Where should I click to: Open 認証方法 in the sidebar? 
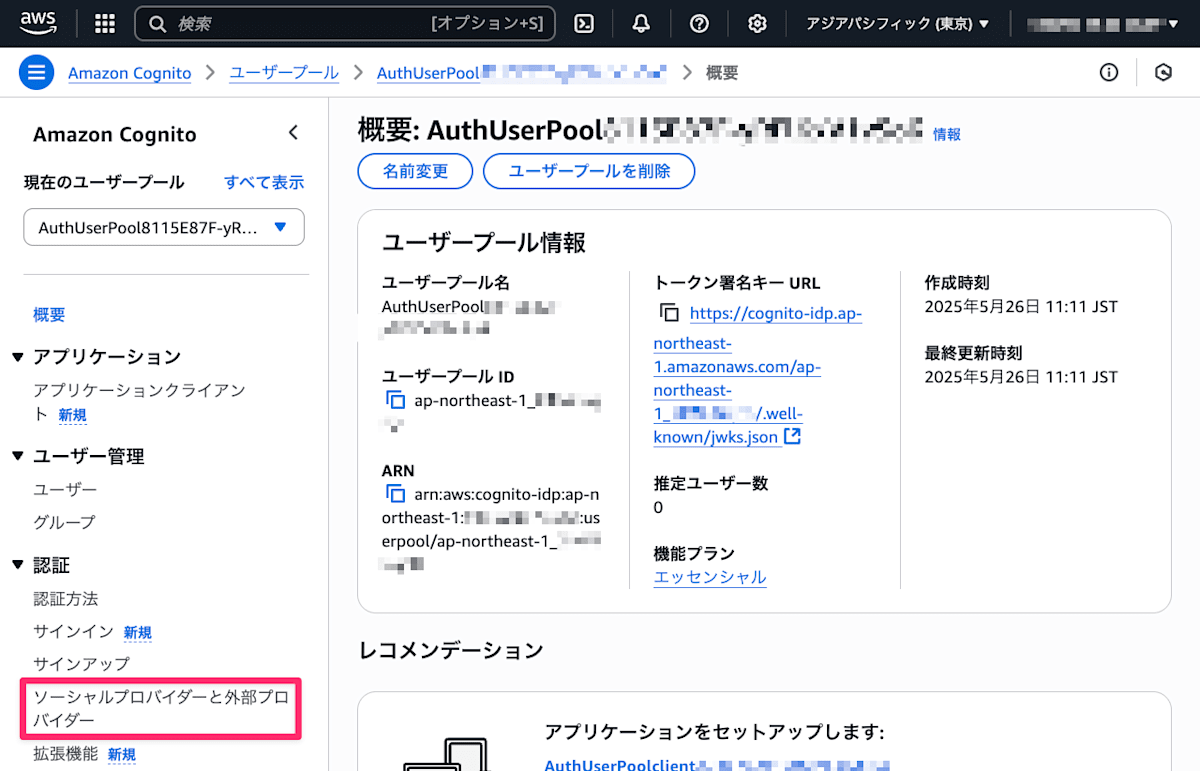coord(66,598)
